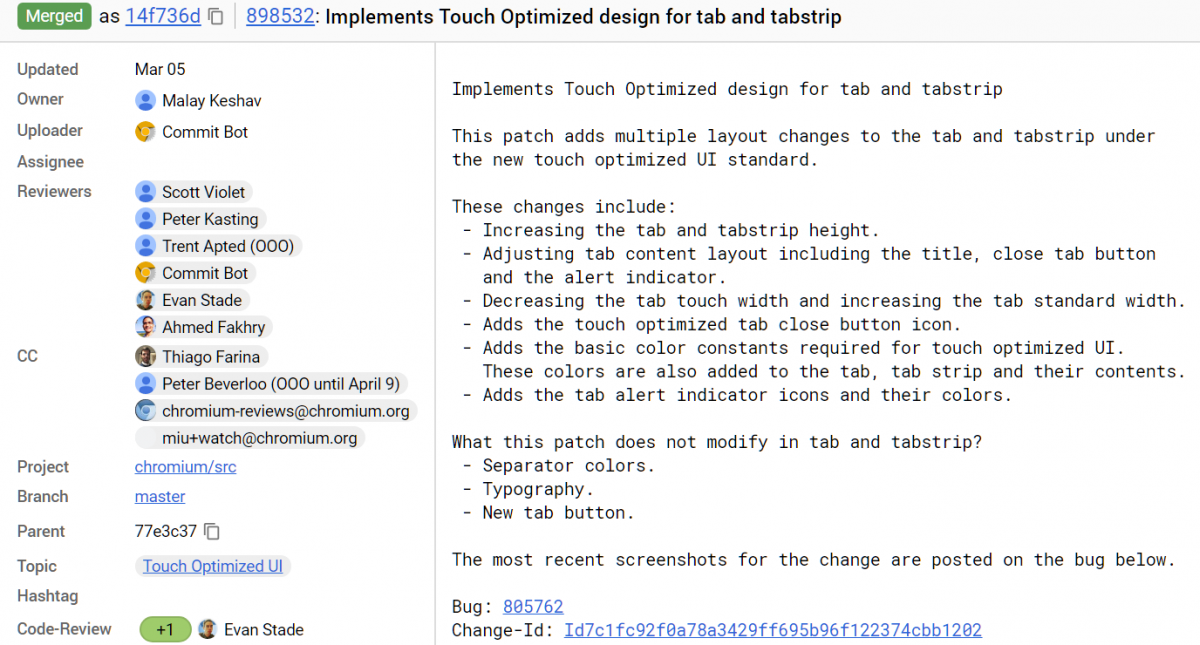Open the Change-Id link
Screen dimensions: 1200x645
point(773,630)
